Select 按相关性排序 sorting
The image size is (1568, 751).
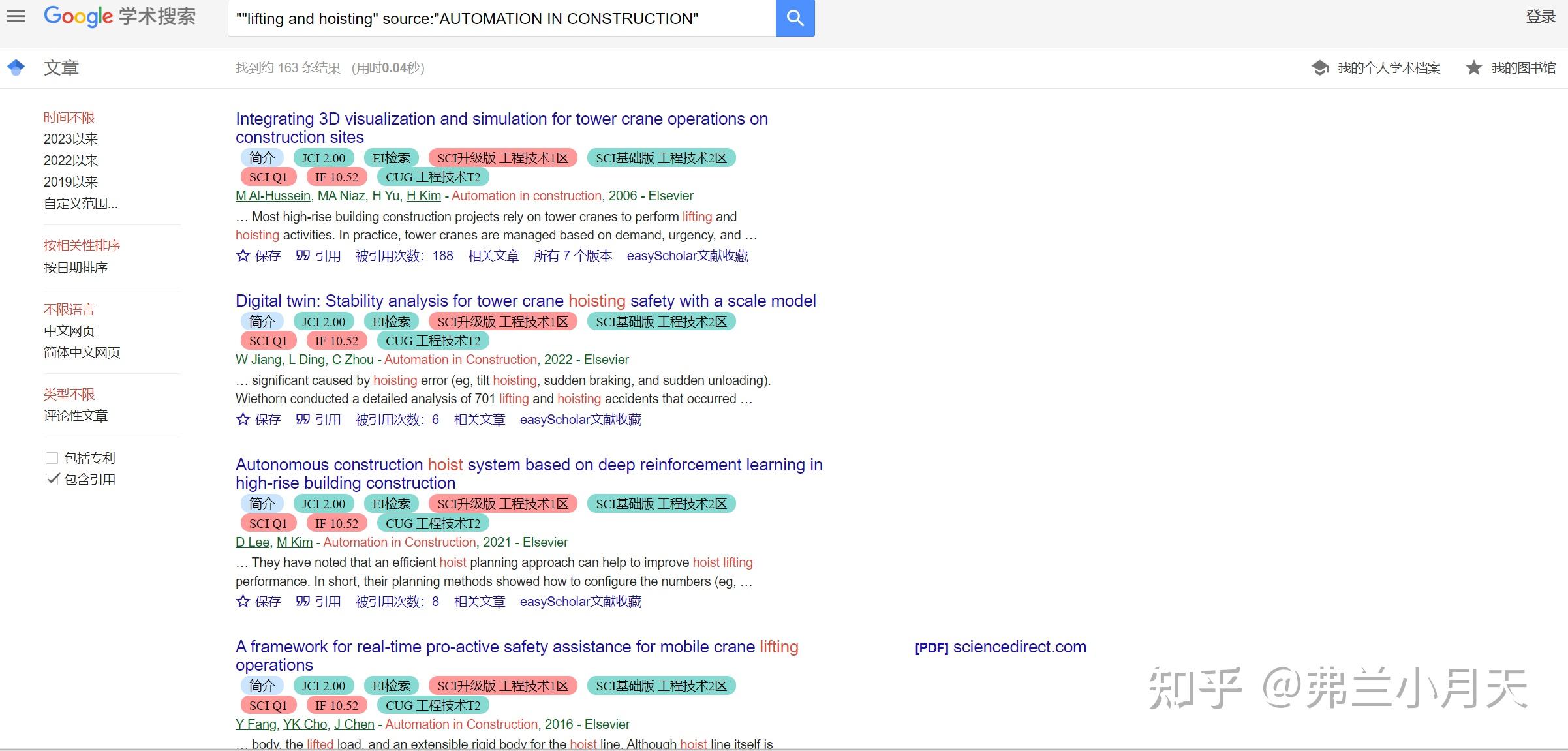coord(82,245)
